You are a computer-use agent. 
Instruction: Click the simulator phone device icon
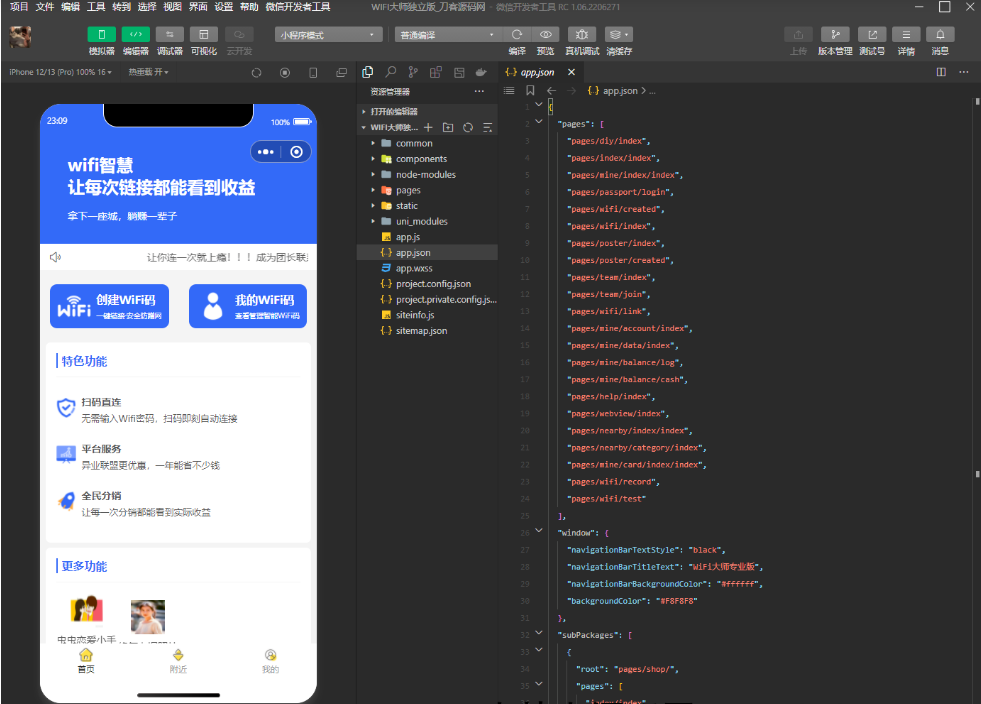click(x=313, y=73)
